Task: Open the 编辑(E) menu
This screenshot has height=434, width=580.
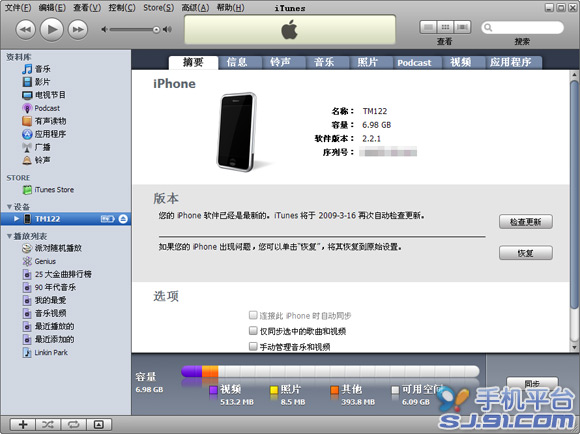Action: [52, 7]
